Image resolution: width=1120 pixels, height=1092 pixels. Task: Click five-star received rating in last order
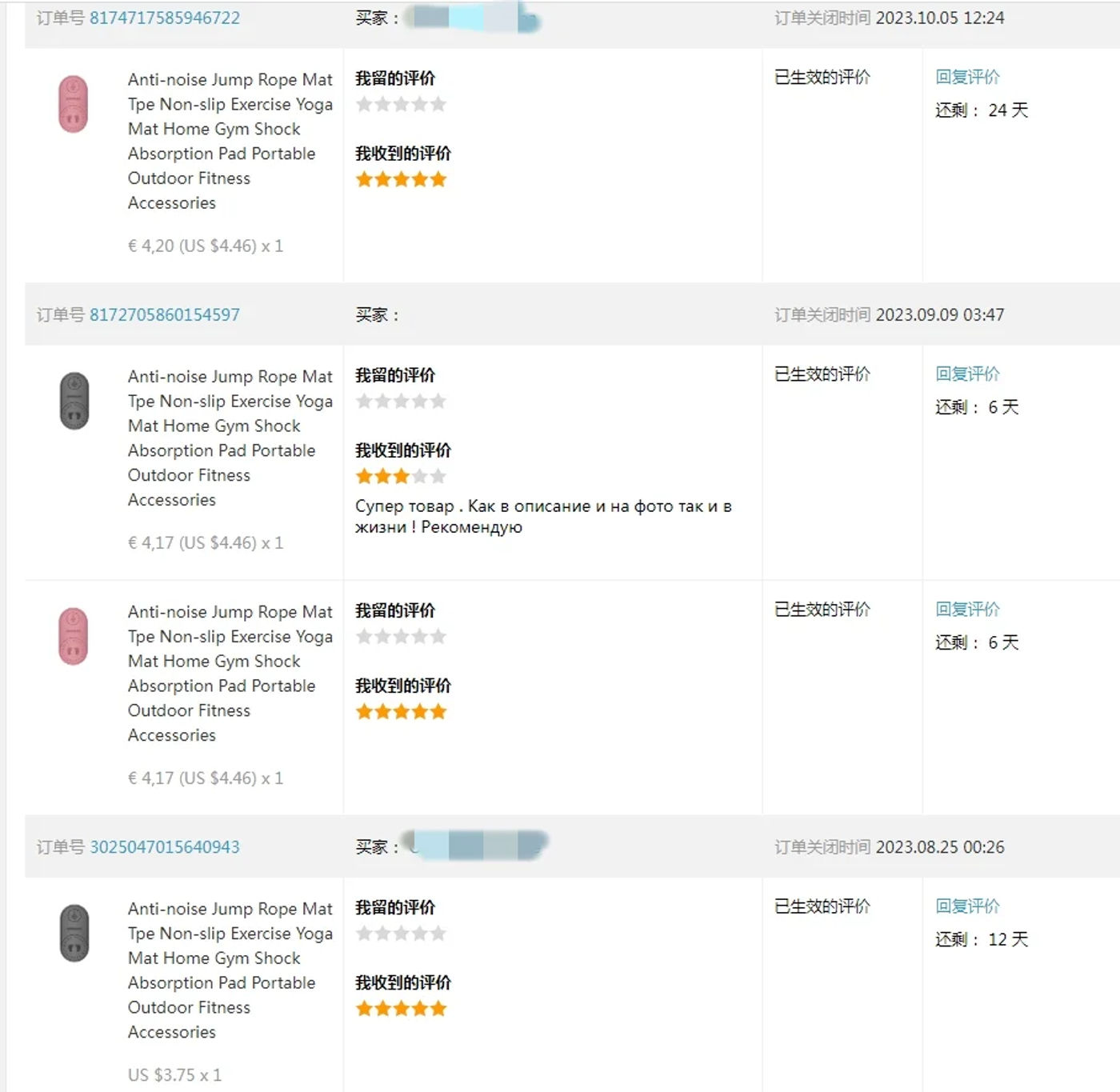401,1008
